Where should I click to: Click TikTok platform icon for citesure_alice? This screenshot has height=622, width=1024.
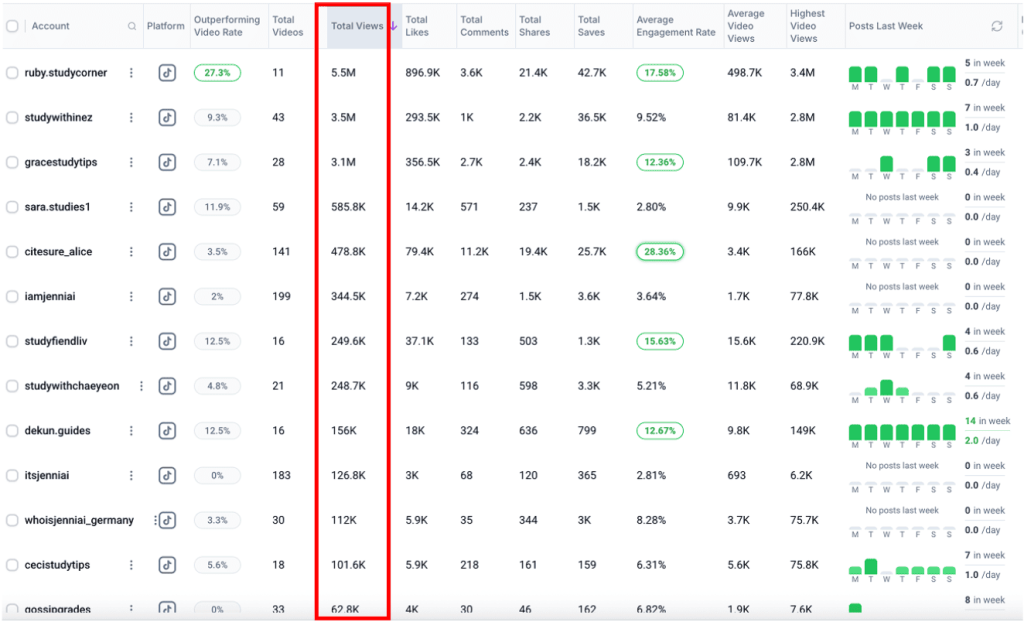pos(167,252)
